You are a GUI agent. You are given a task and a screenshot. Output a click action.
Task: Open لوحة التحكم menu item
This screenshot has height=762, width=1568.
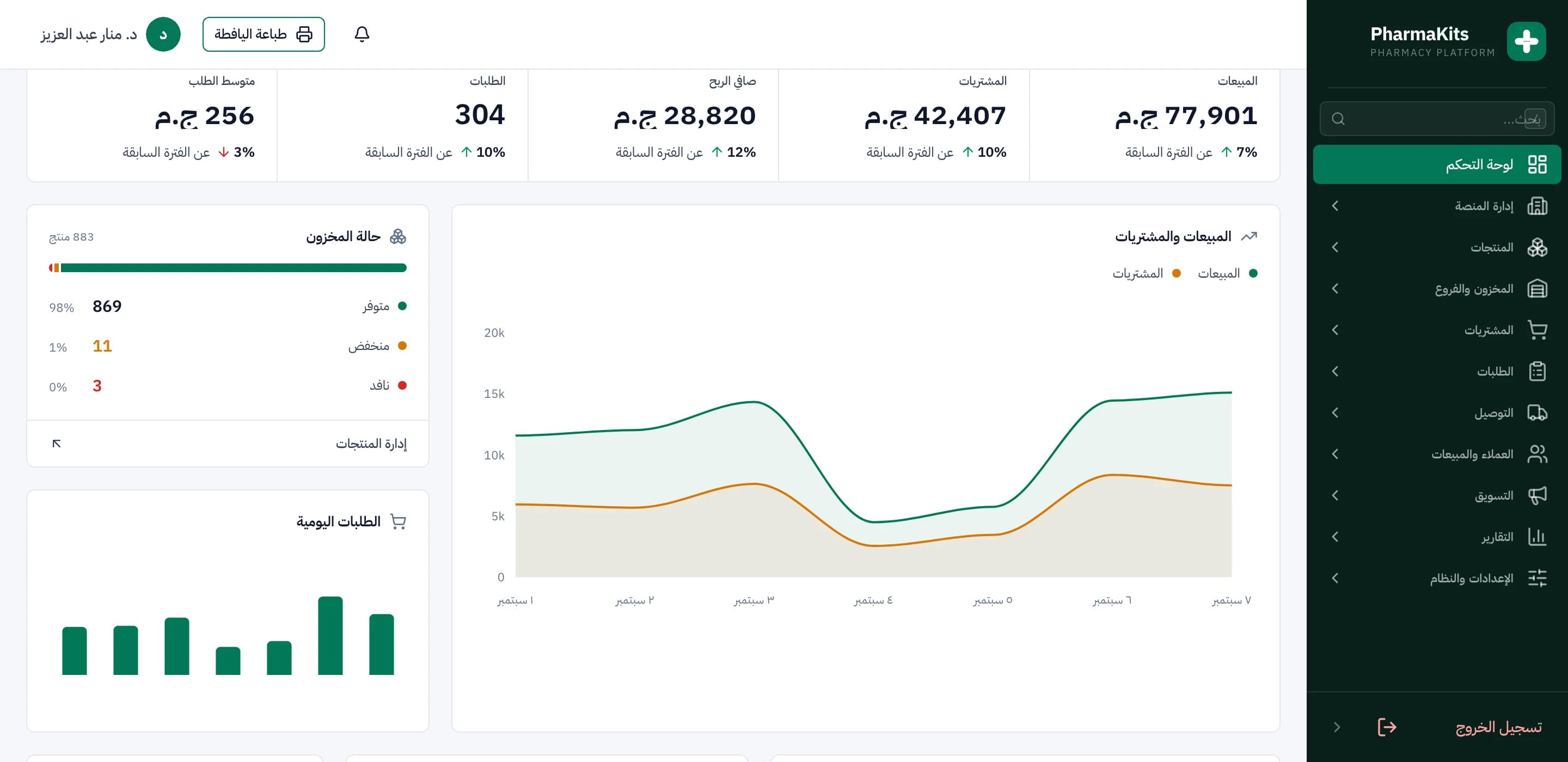click(1437, 164)
